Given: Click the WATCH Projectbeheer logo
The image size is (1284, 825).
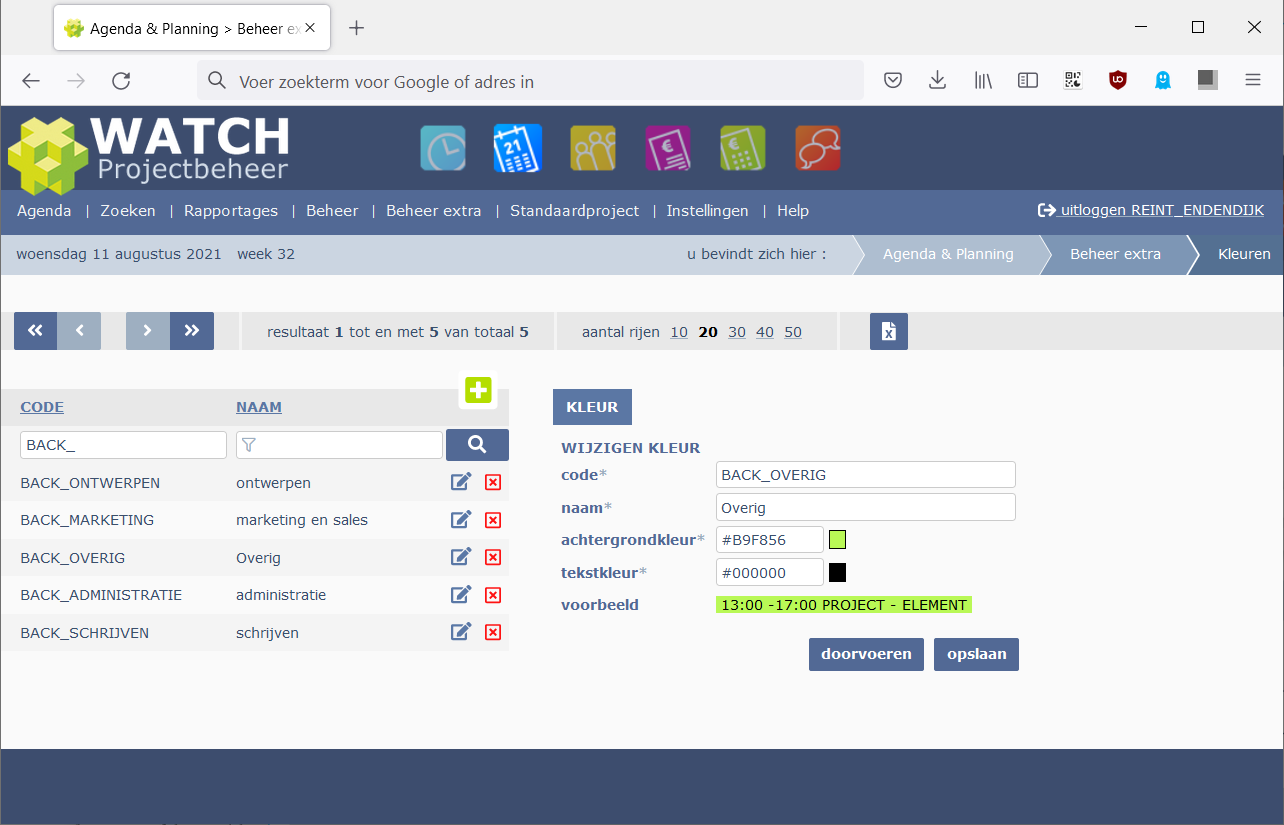Looking at the screenshot, I should pos(149,153).
